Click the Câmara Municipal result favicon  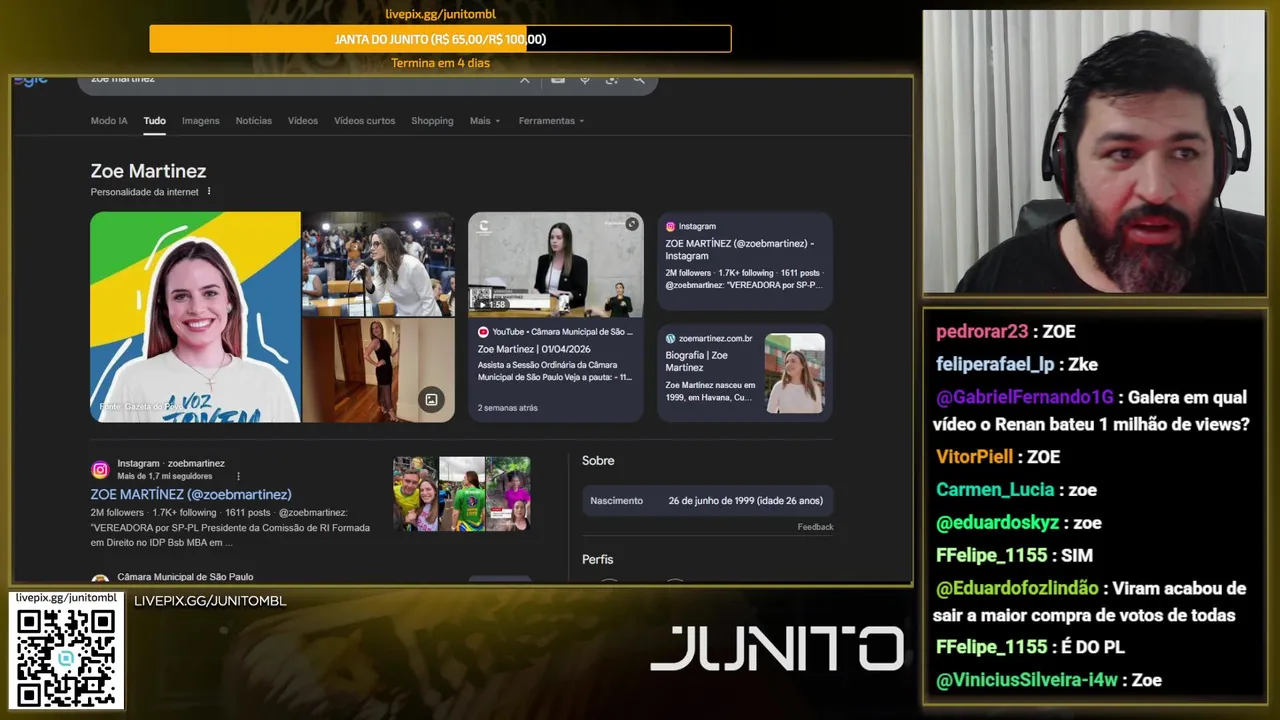(100, 580)
